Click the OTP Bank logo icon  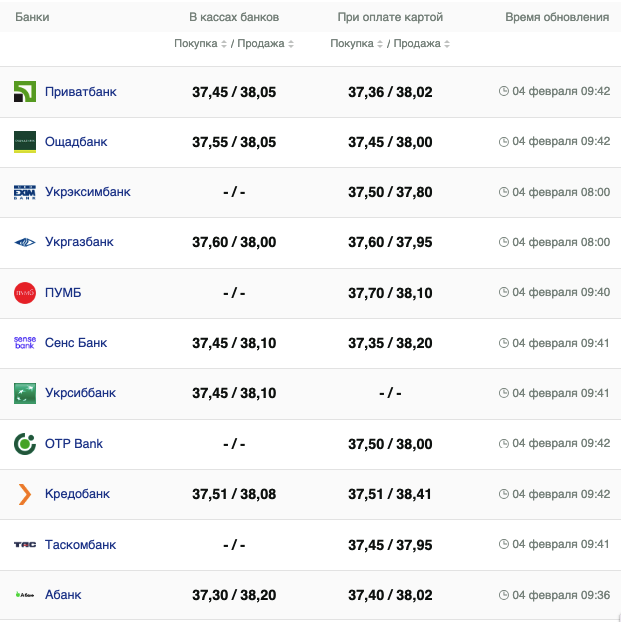[x=25, y=443]
